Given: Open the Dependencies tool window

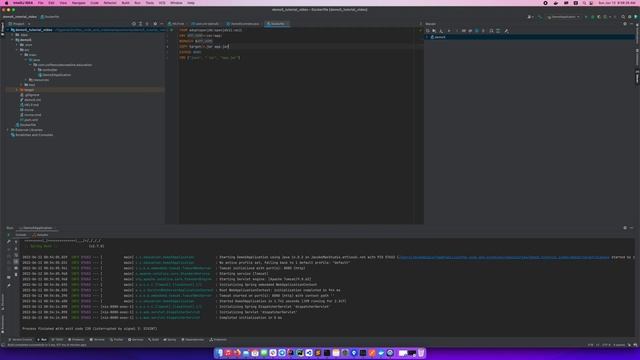Looking at the screenshot, I should (x=193, y=340).
